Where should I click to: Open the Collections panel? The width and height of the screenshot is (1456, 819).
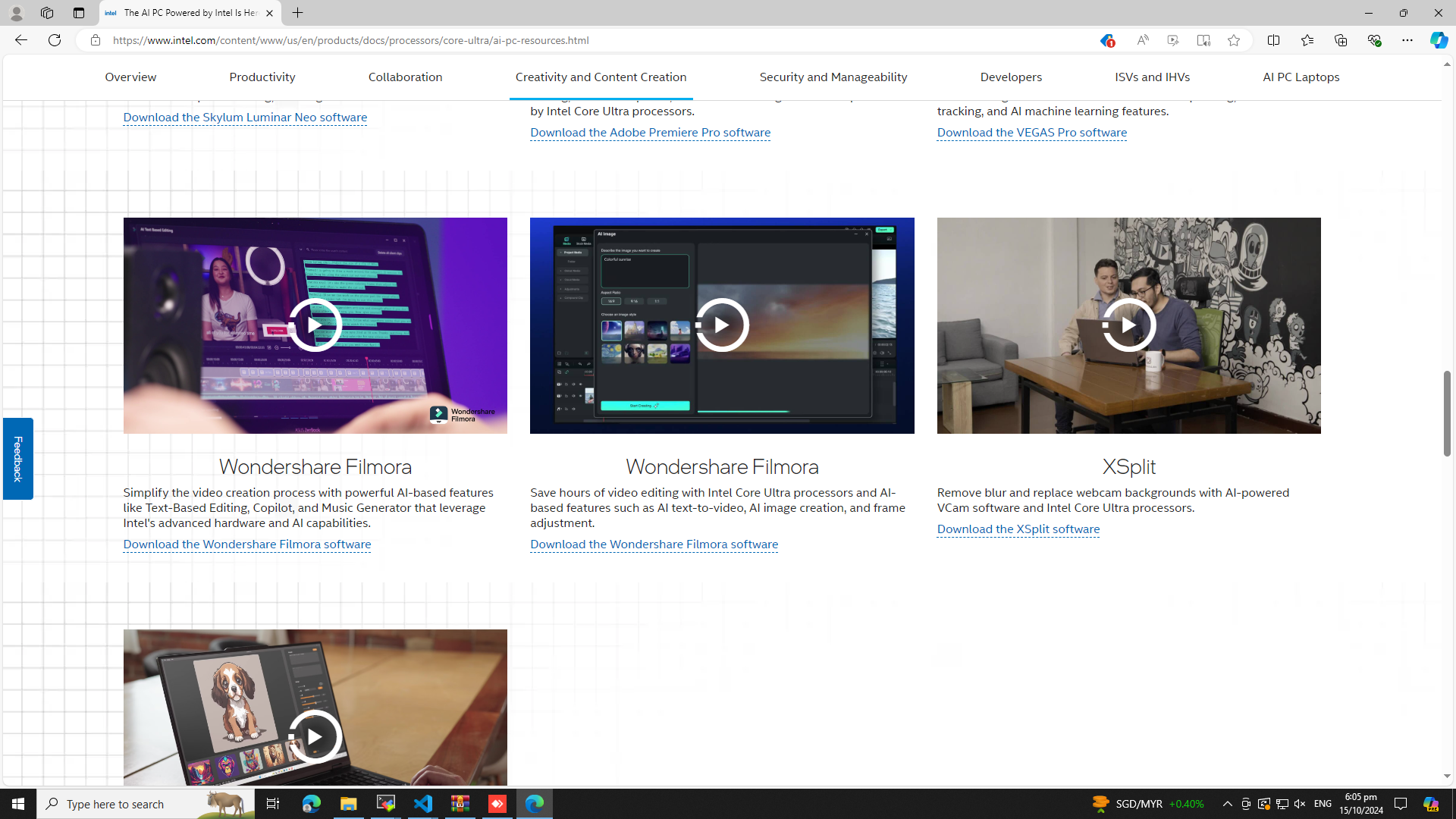pyautogui.click(x=1341, y=40)
